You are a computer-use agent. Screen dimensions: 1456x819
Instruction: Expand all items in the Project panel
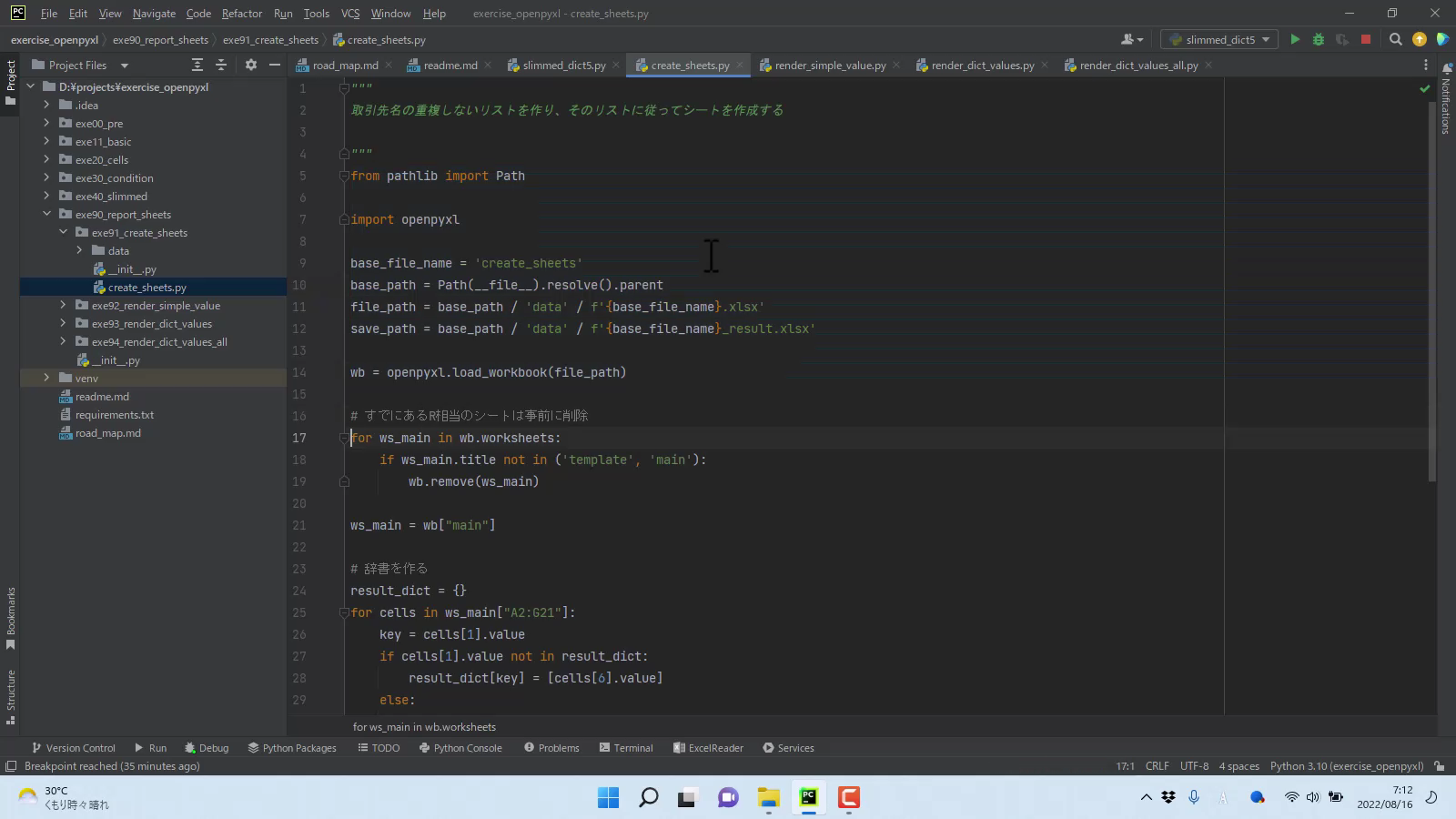point(197,65)
